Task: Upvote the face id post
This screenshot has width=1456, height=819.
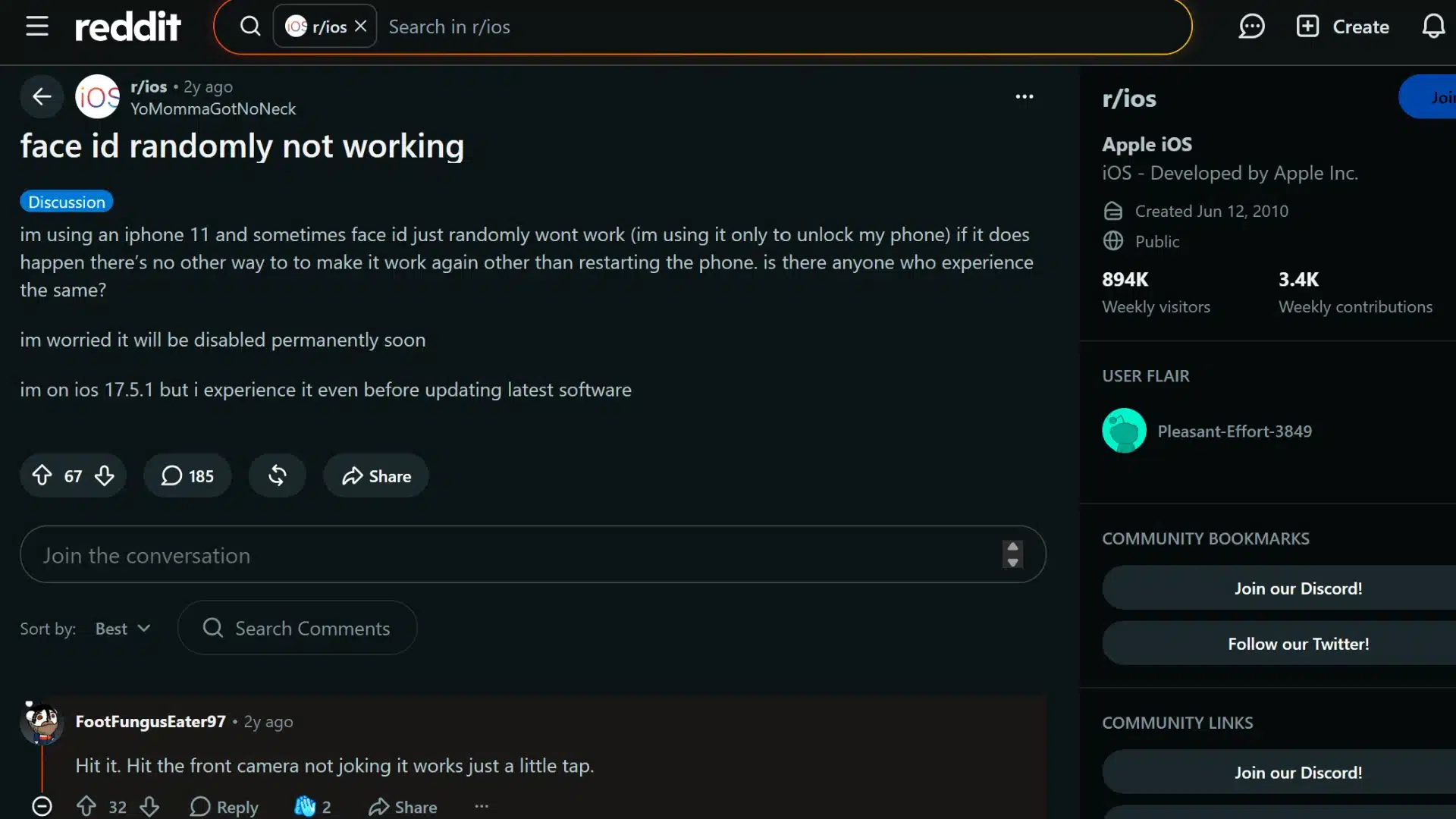Action: pos(42,475)
